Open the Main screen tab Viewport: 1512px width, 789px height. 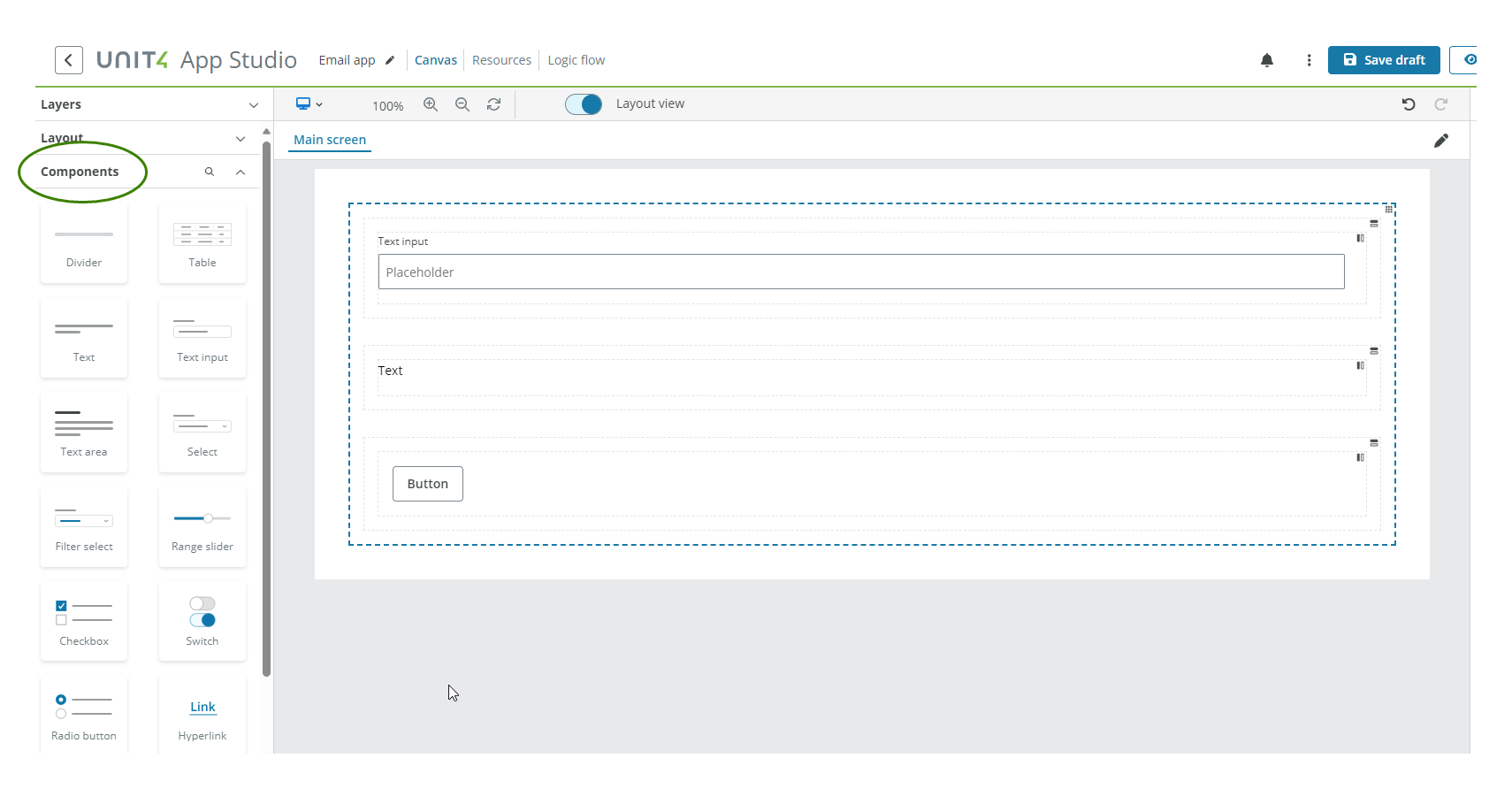point(330,140)
